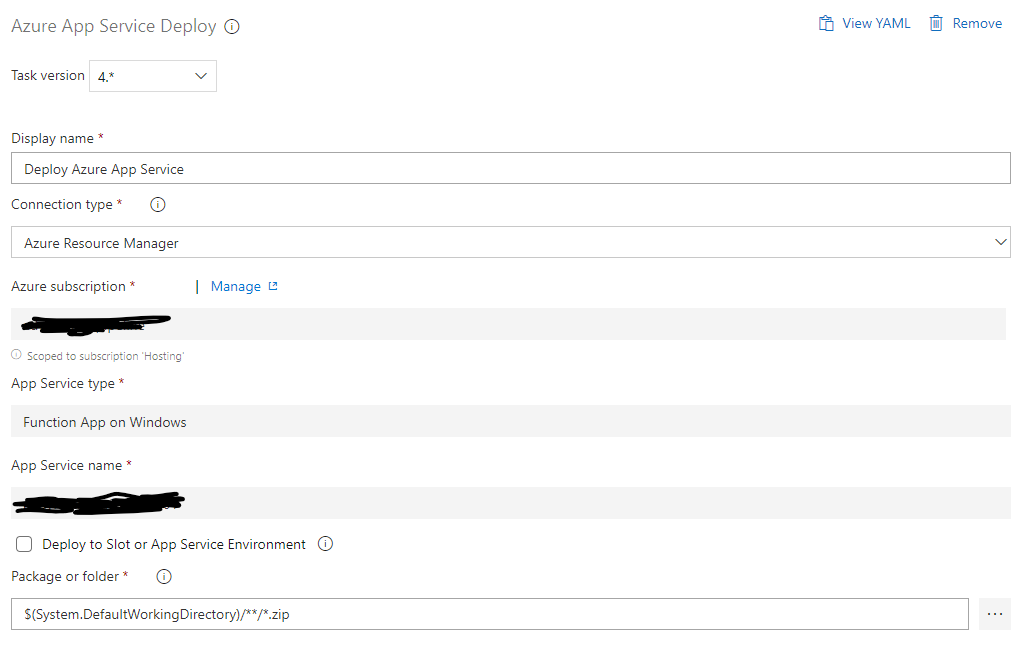1026x645 pixels.
Task: Enable Deploy to Slot or App Service Environment
Action: click(x=24, y=544)
